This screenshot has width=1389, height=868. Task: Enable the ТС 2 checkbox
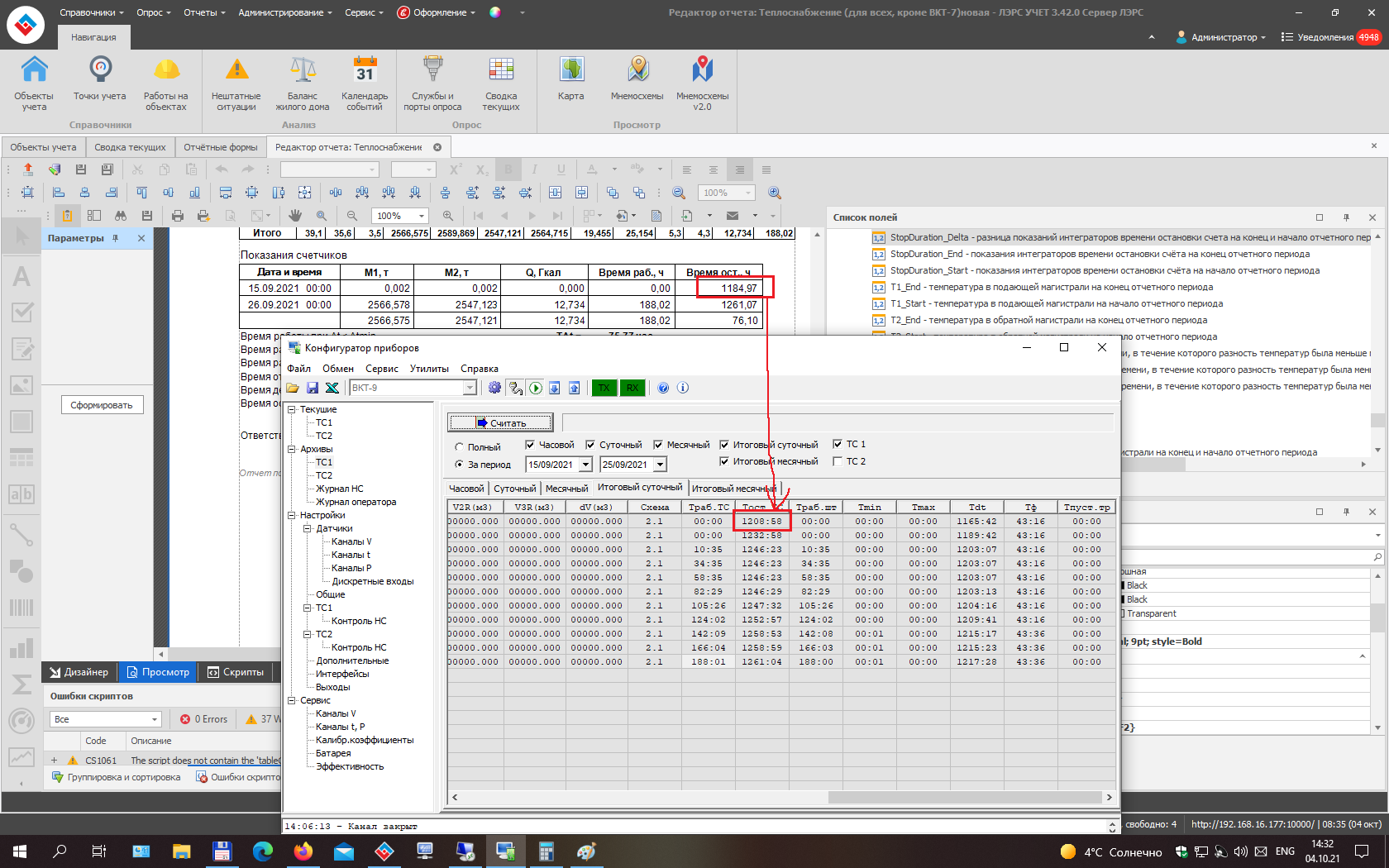pos(838,461)
